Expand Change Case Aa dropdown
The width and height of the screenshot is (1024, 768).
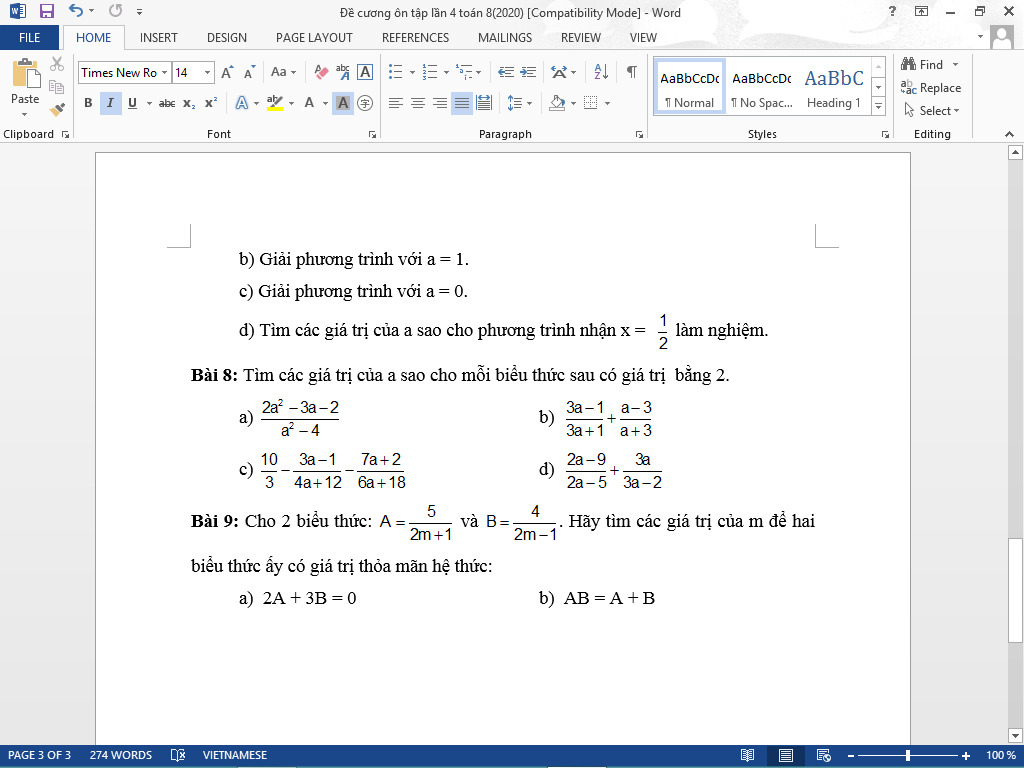pyautogui.click(x=283, y=72)
